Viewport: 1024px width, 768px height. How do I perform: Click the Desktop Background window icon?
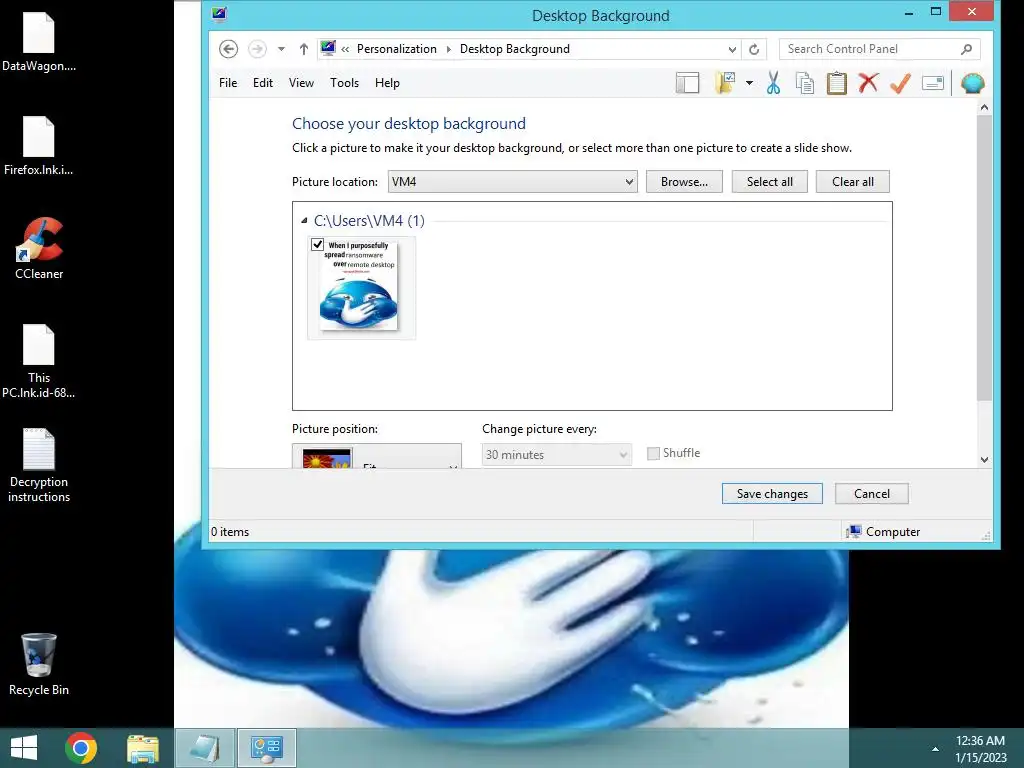coord(219,14)
